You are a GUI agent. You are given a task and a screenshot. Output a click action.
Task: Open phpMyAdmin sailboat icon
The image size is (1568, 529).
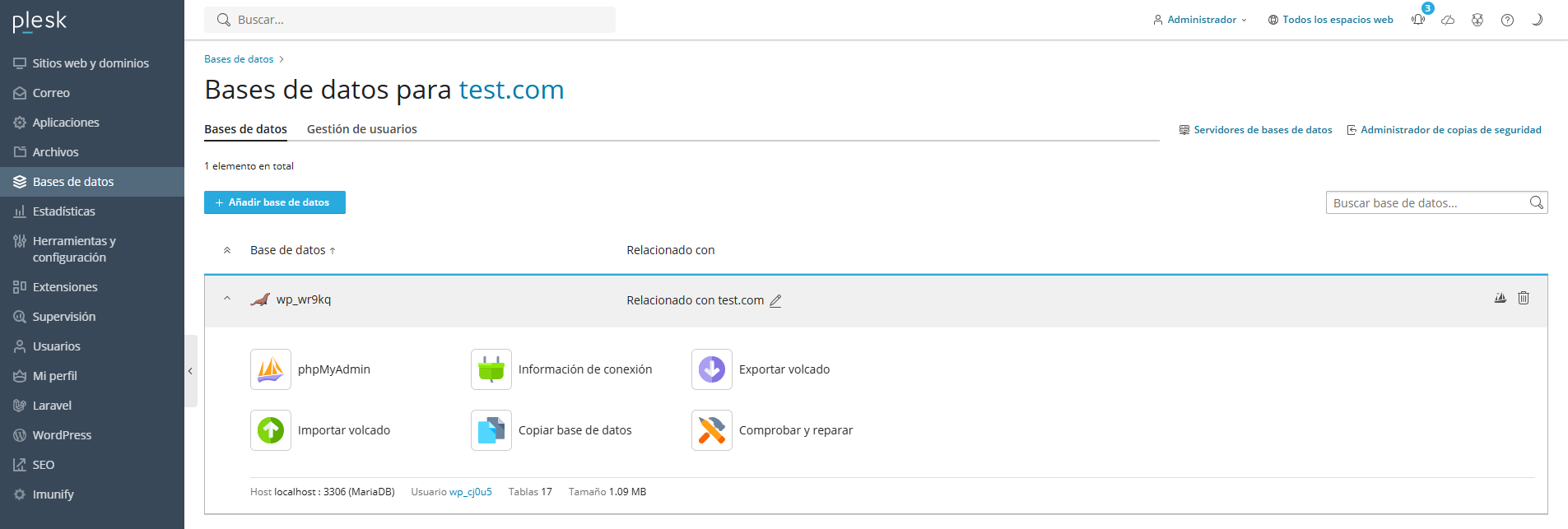(271, 369)
